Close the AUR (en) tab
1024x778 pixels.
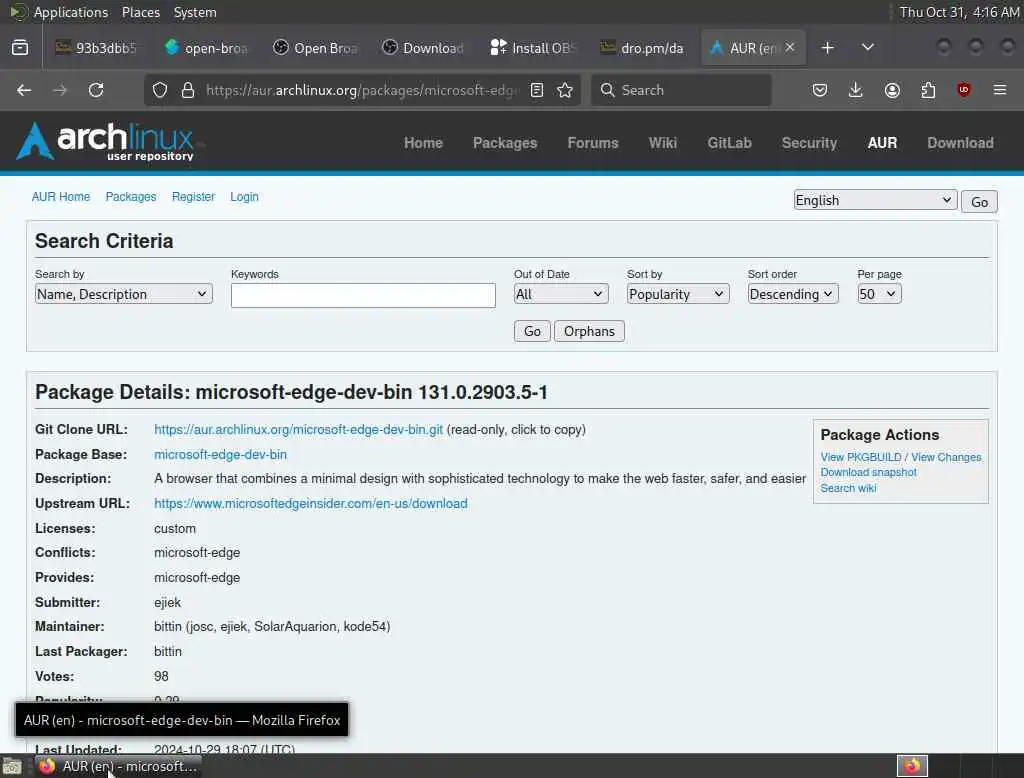pyautogui.click(x=790, y=47)
